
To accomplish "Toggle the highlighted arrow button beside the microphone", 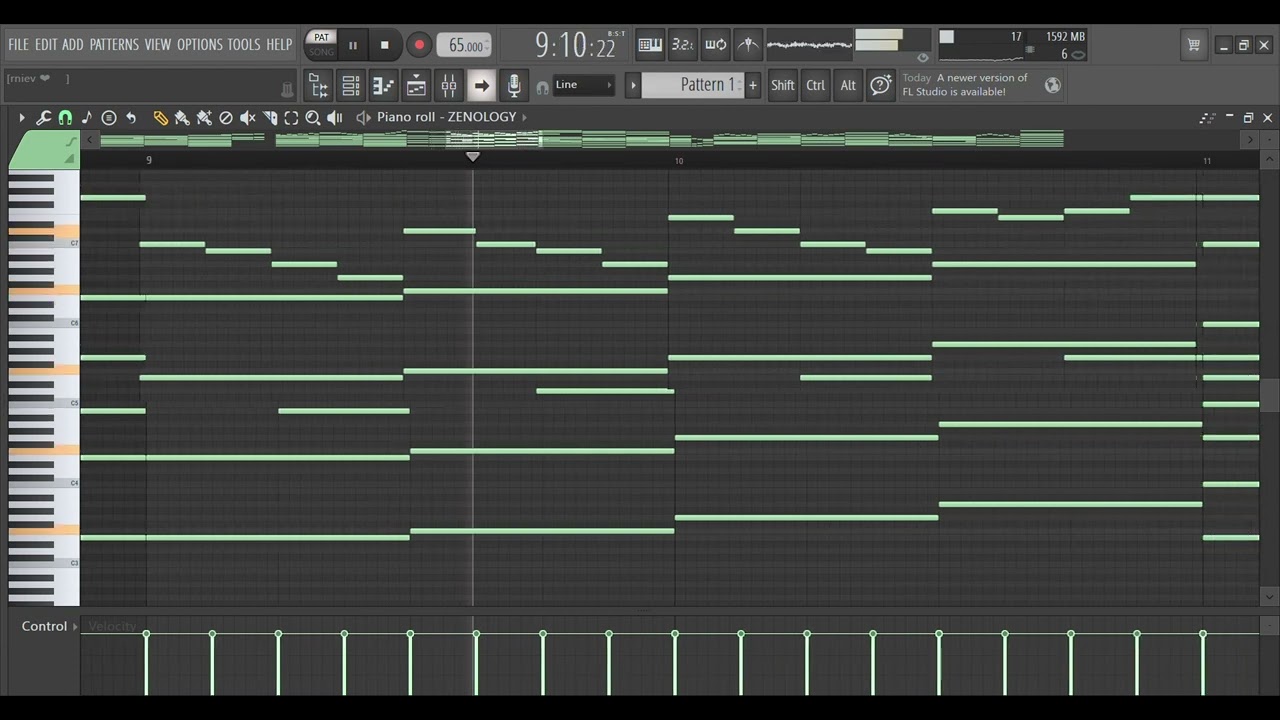I will 481,86.
